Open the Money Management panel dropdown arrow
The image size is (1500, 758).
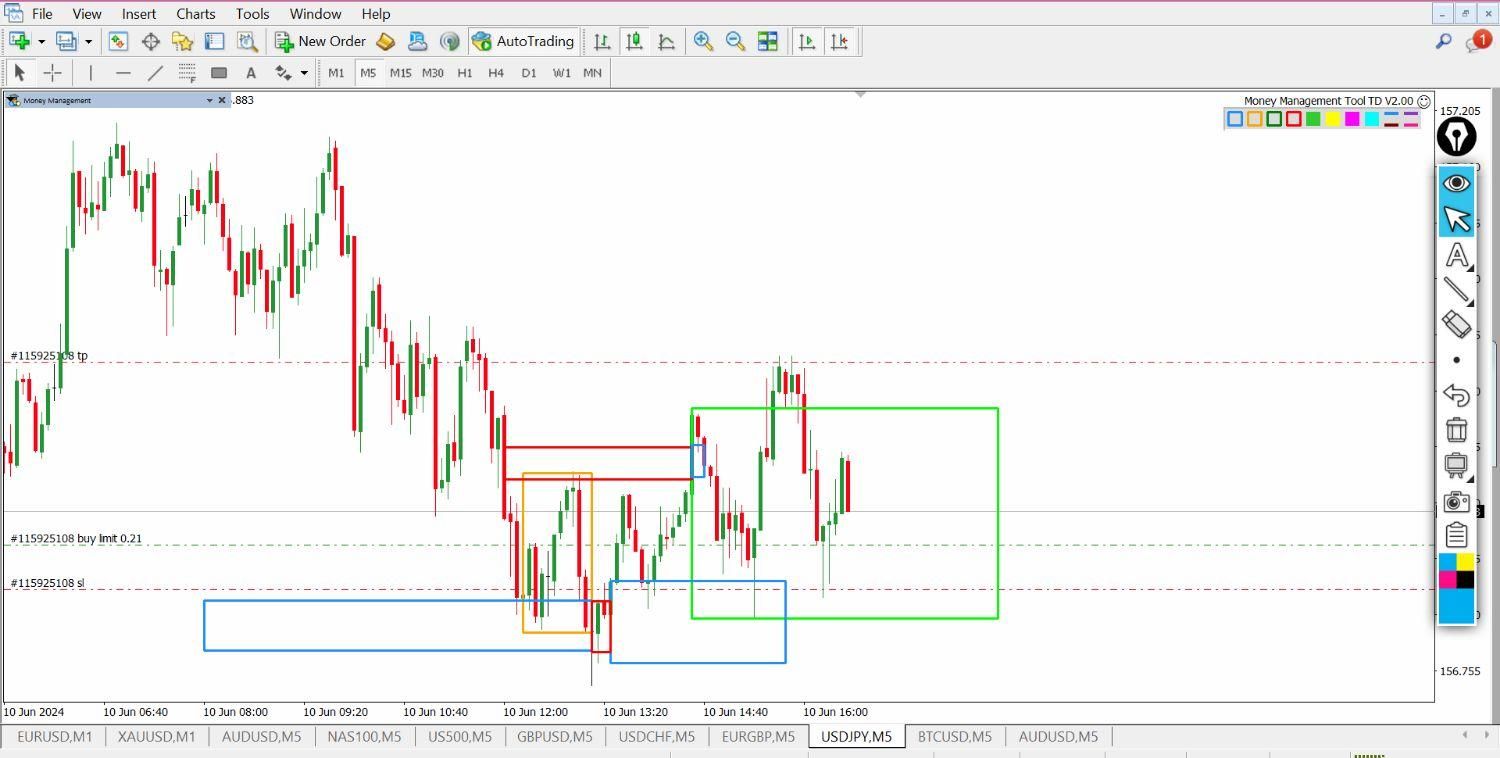coord(209,100)
